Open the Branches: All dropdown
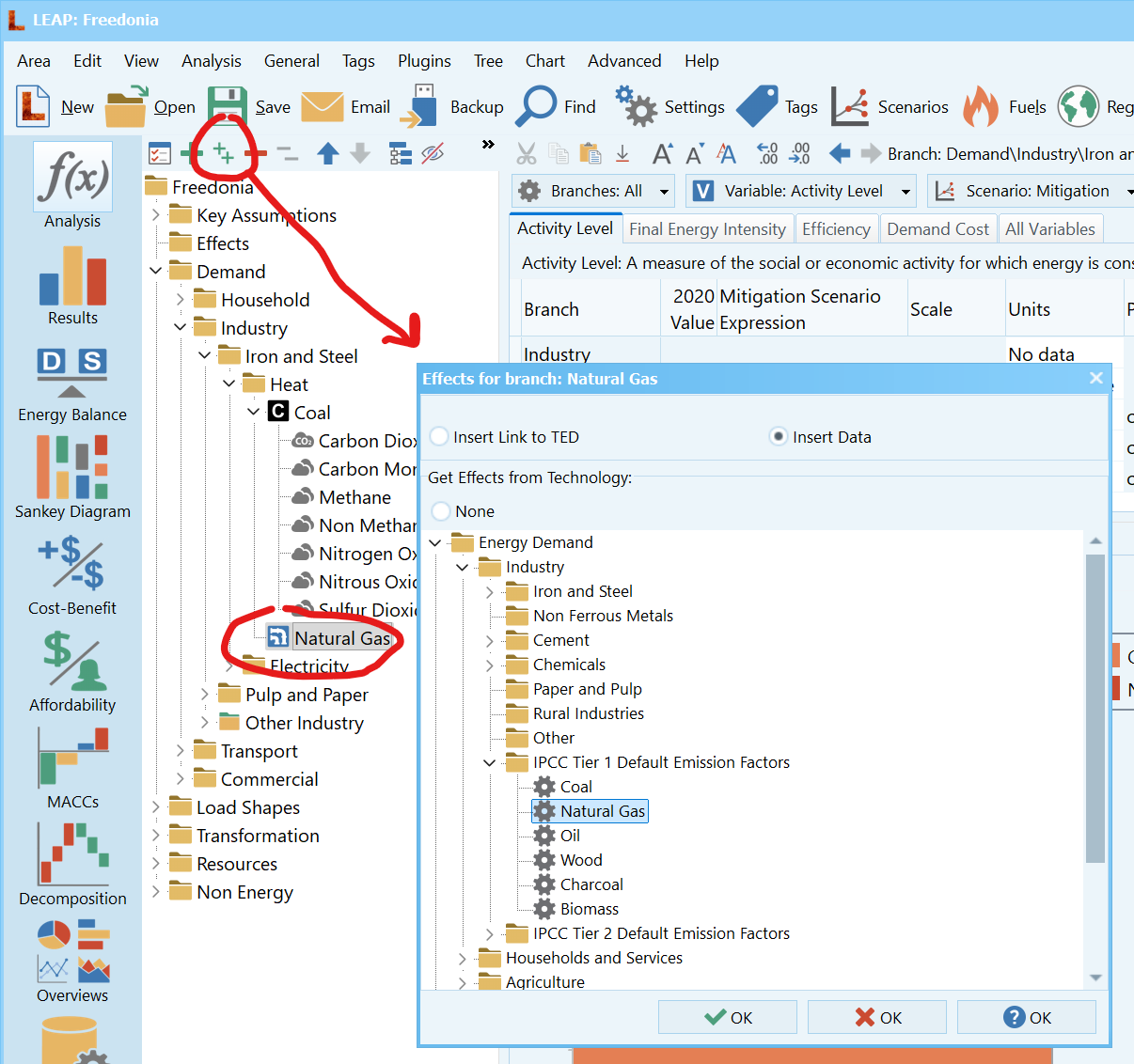This screenshot has width=1134, height=1064. pyautogui.click(x=593, y=191)
